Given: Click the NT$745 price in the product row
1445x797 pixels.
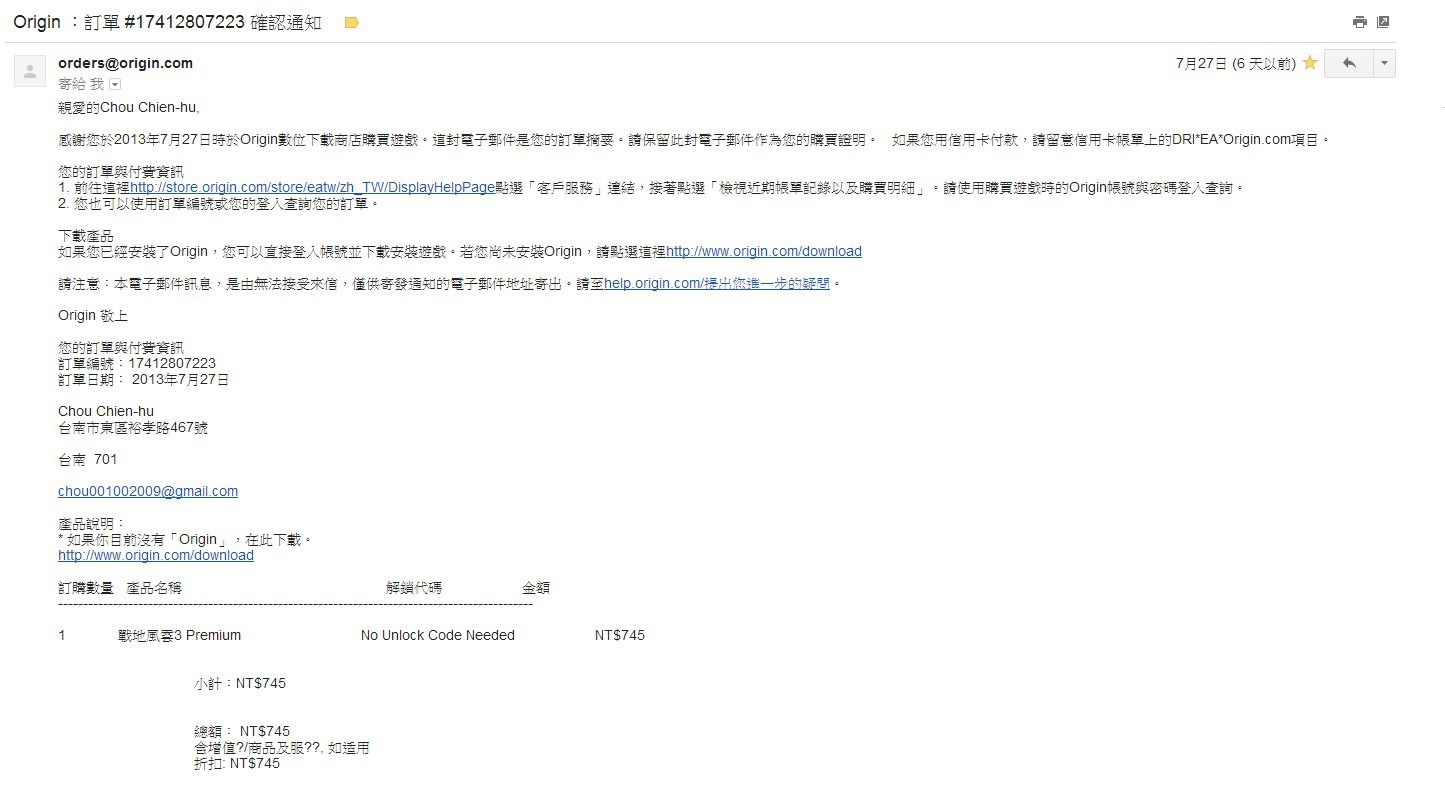Looking at the screenshot, I should pyautogui.click(x=620, y=635).
